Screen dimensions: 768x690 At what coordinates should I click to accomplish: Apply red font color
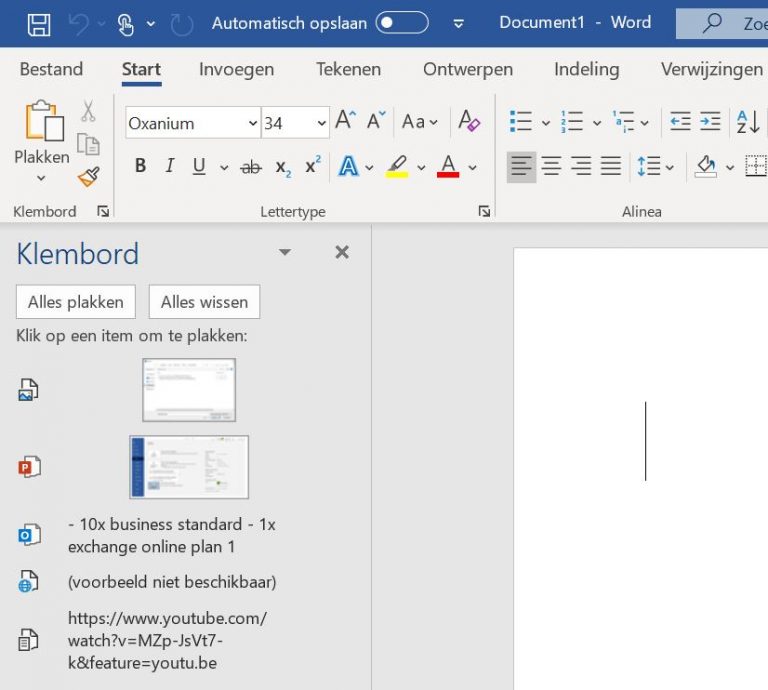pyautogui.click(x=448, y=167)
